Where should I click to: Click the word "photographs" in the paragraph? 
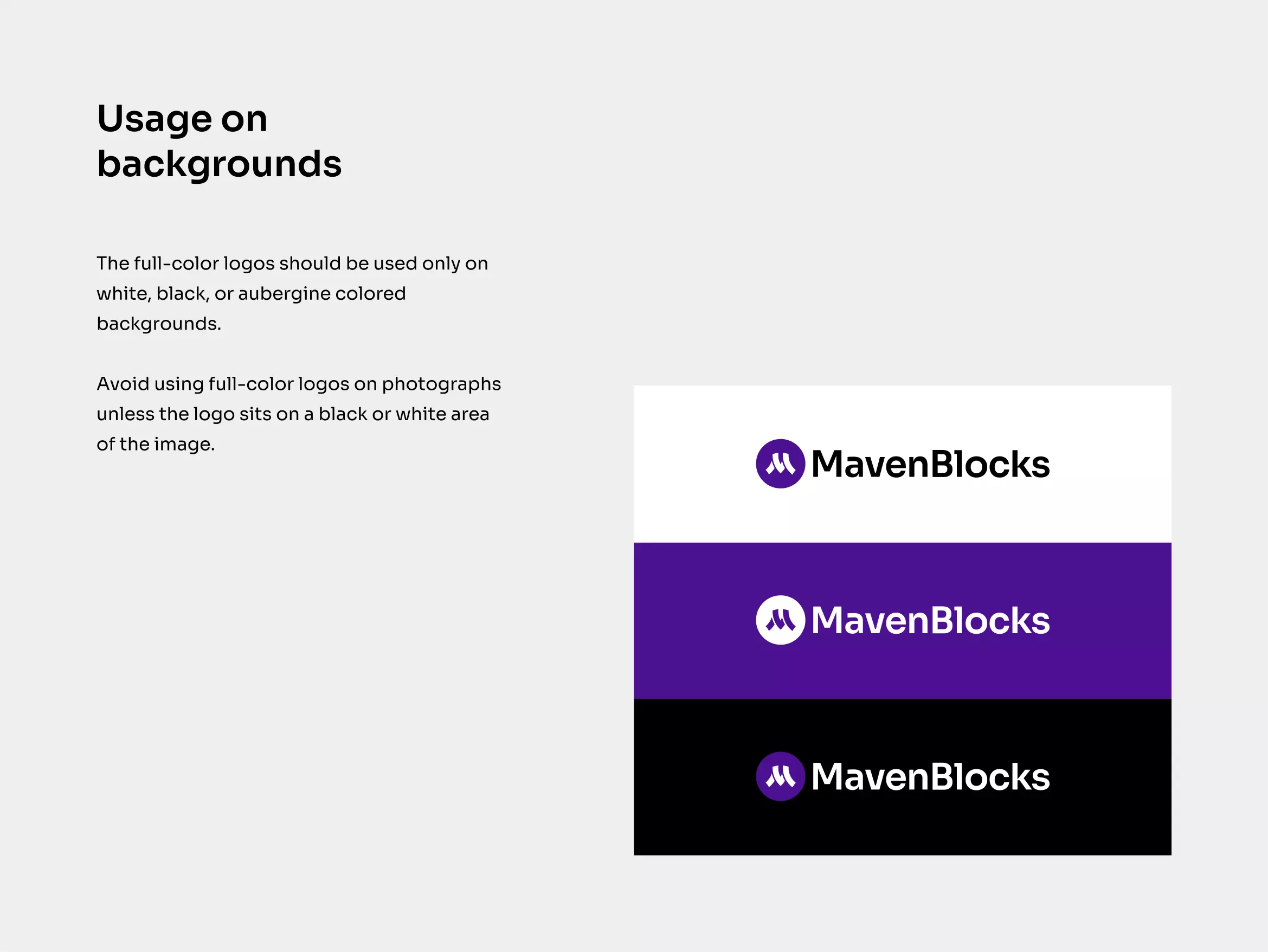[x=441, y=383]
